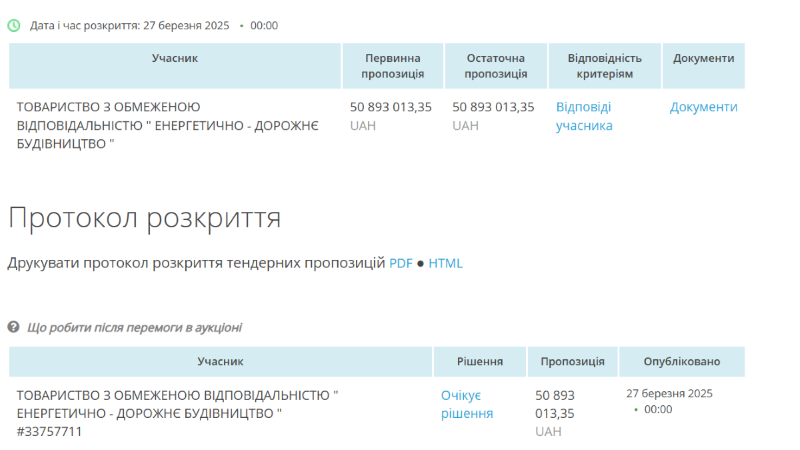Click the question mark help icon

(x=14, y=327)
